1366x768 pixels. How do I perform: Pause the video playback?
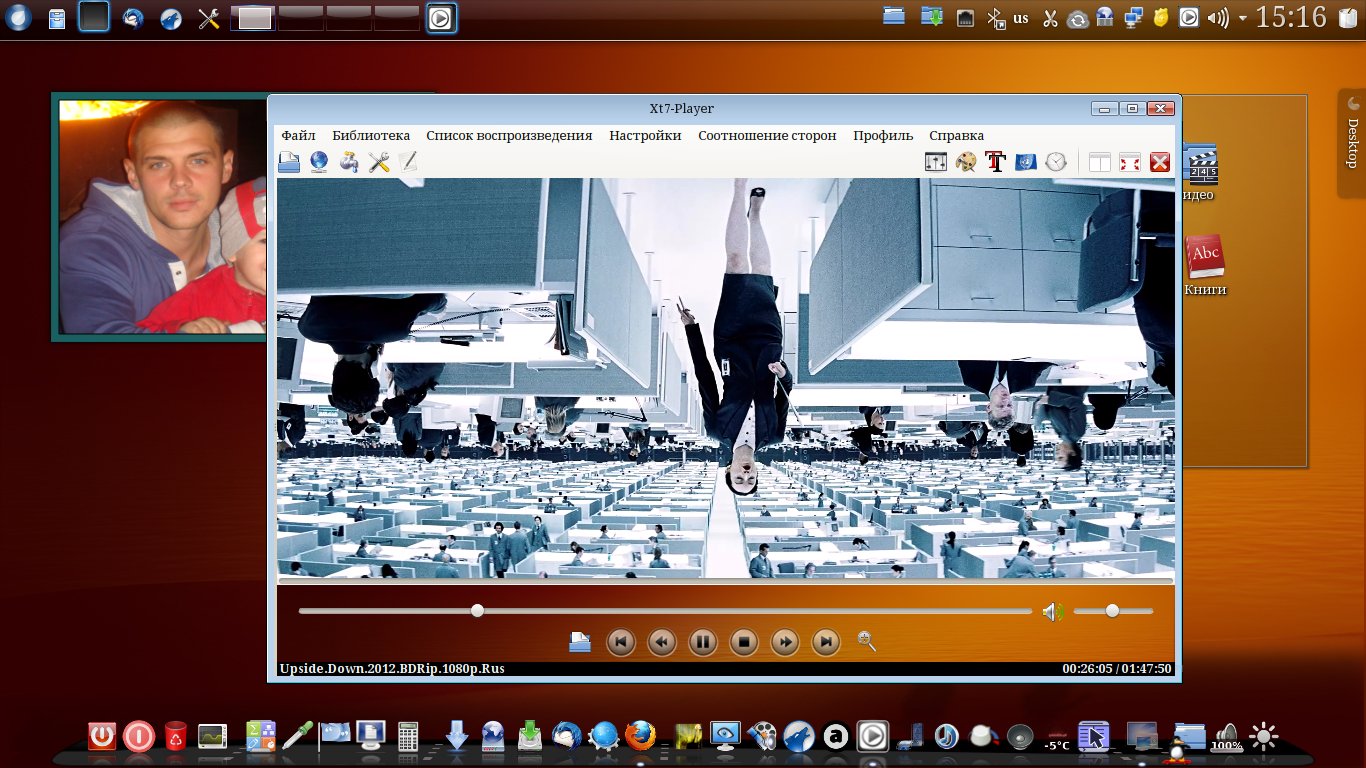tap(703, 642)
